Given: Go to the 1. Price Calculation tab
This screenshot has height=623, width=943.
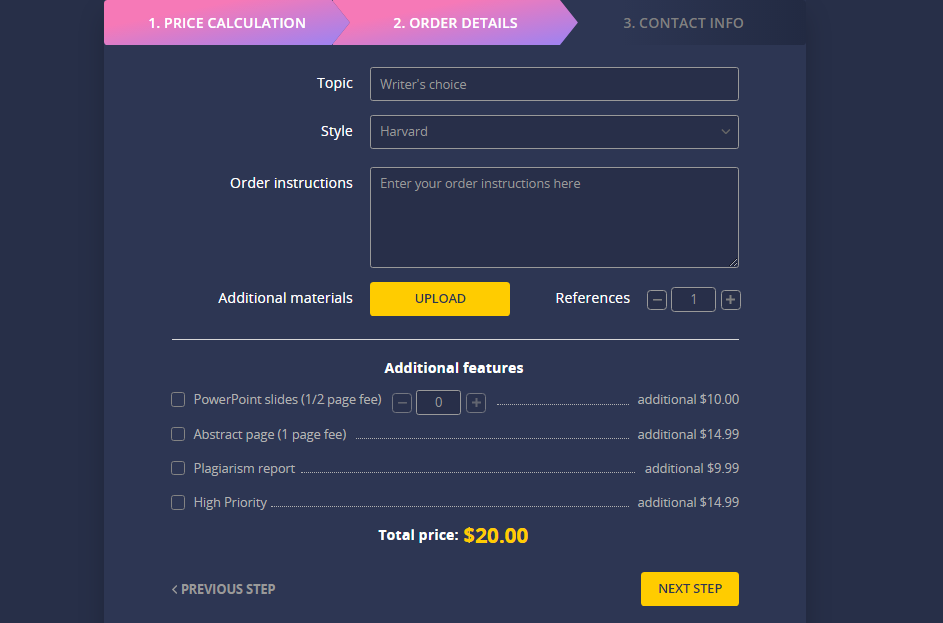Looking at the screenshot, I should (227, 23).
